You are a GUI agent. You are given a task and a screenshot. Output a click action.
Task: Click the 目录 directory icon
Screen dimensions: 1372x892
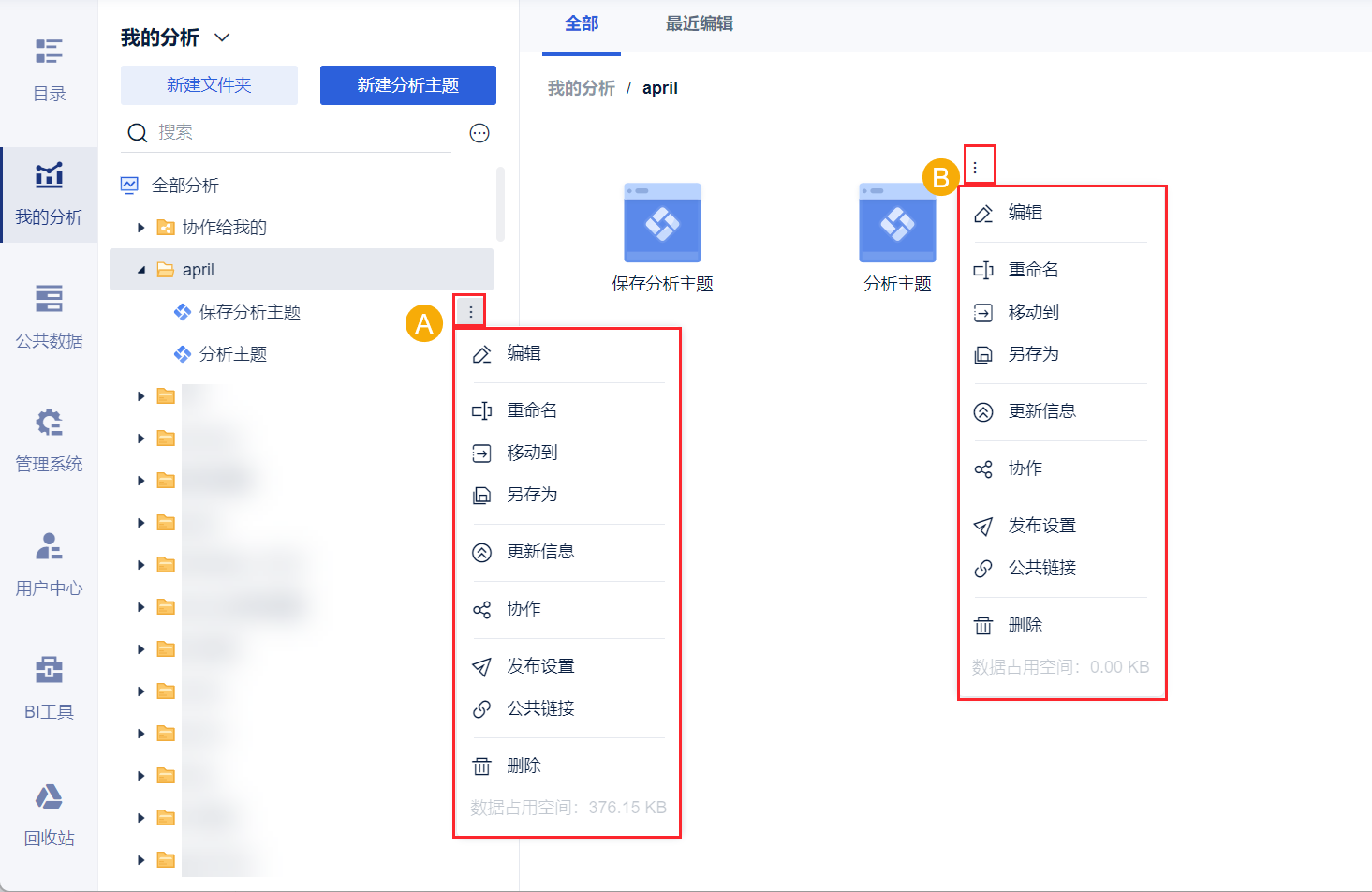[x=49, y=52]
